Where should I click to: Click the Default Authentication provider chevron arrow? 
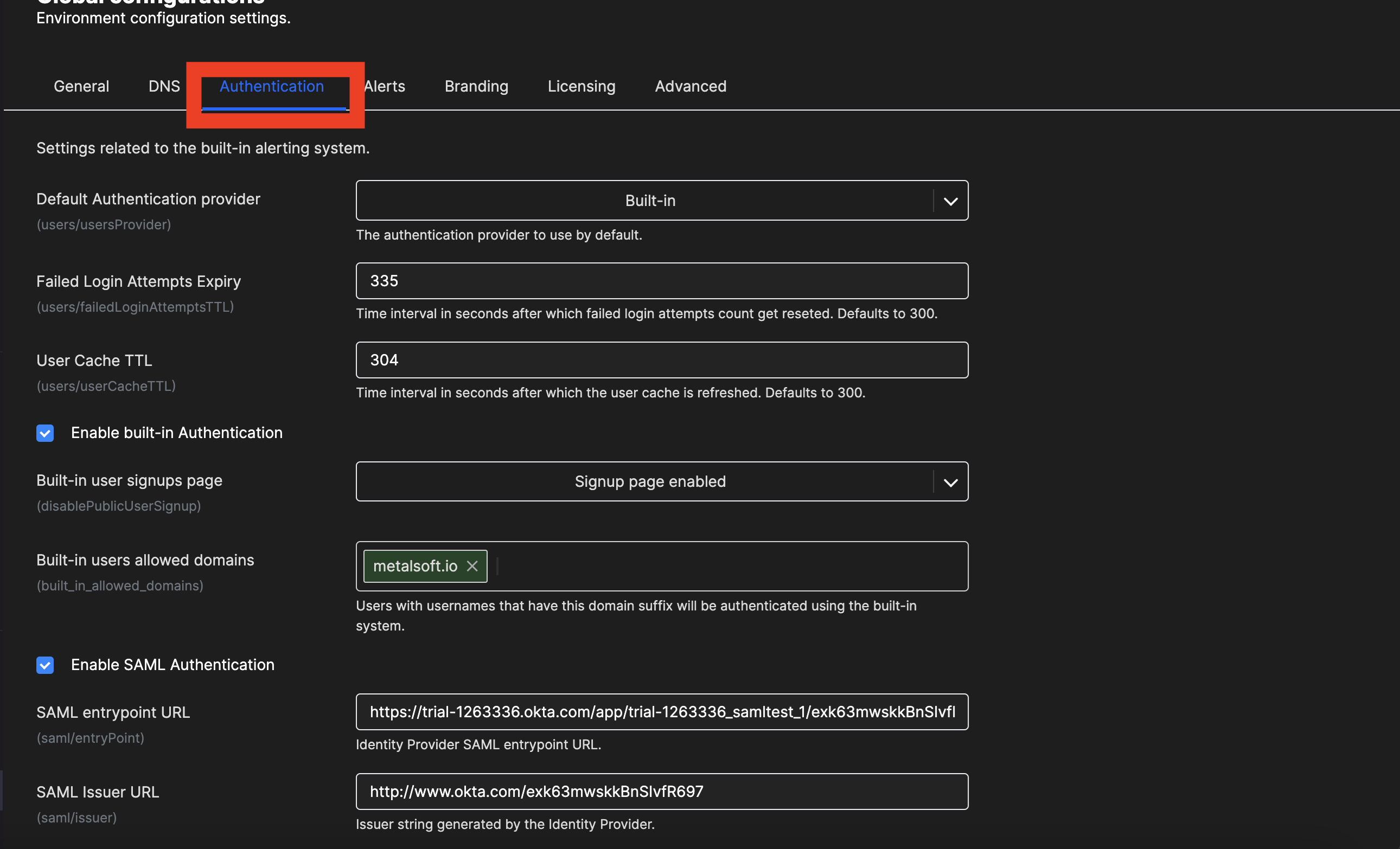tap(950, 201)
